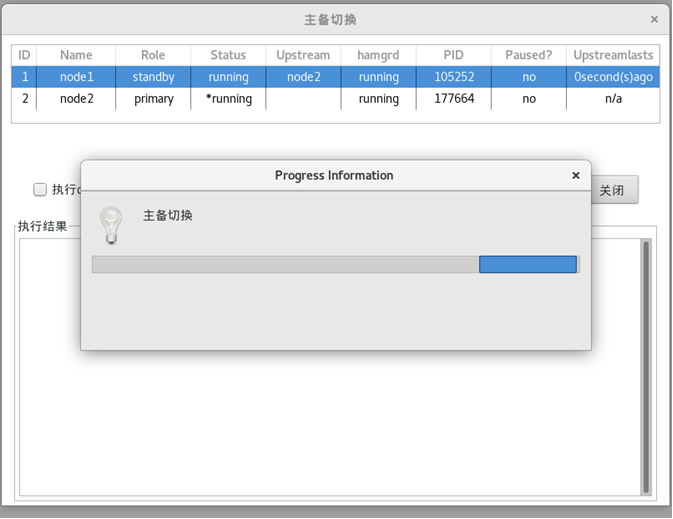This screenshot has height=519, width=673.
Task: Click the PID cell 177664
Action: pyautogui.click(x=453, y=99)
